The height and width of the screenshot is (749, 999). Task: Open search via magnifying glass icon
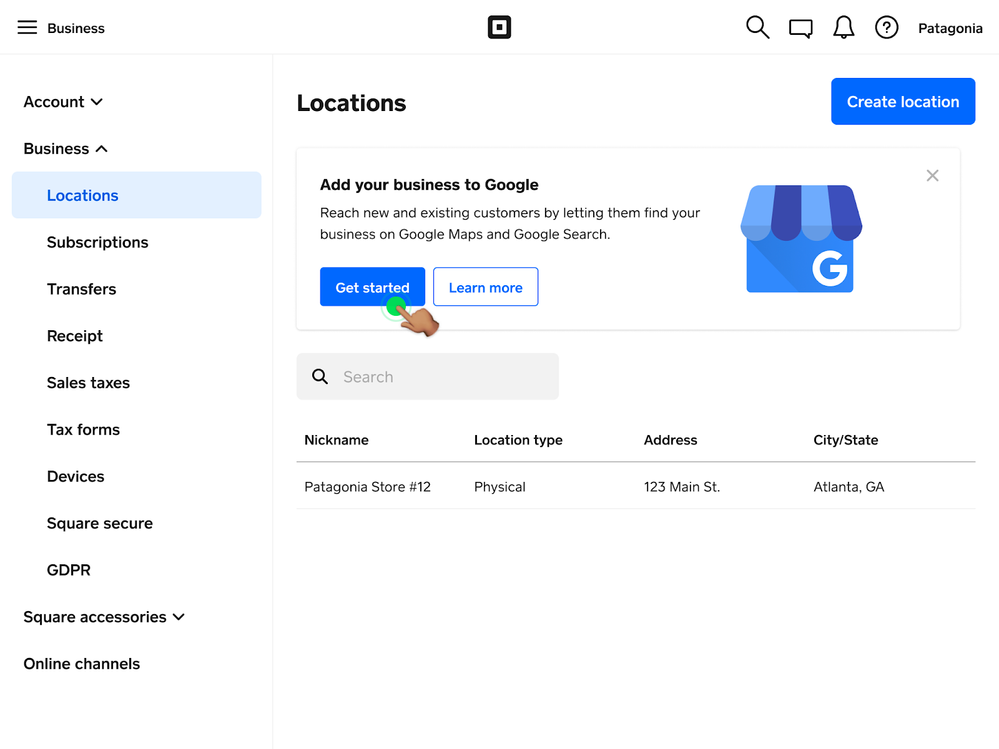(x=757, y=28)
